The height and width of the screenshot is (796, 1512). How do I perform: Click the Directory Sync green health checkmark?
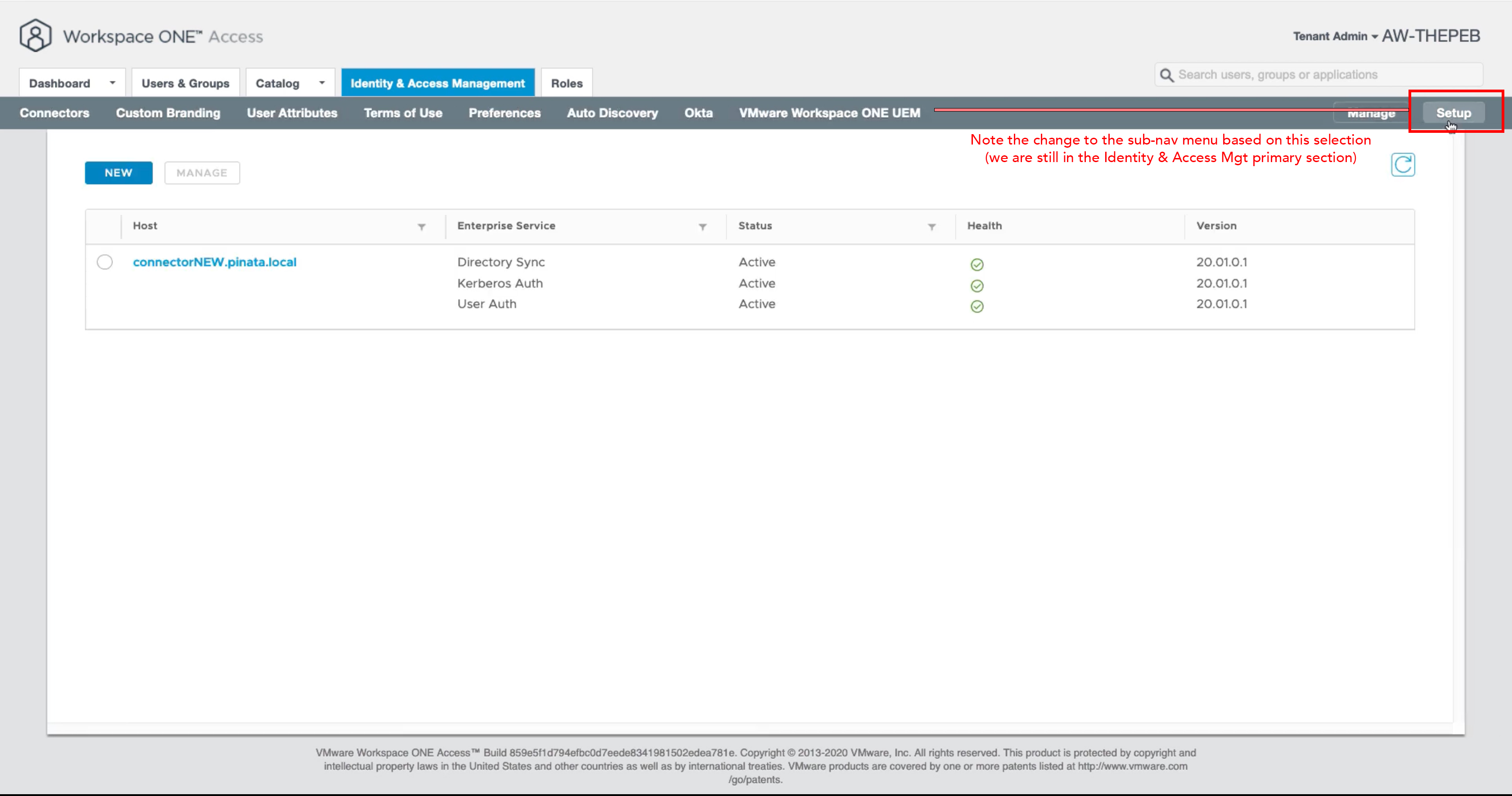tap(976, 265)
